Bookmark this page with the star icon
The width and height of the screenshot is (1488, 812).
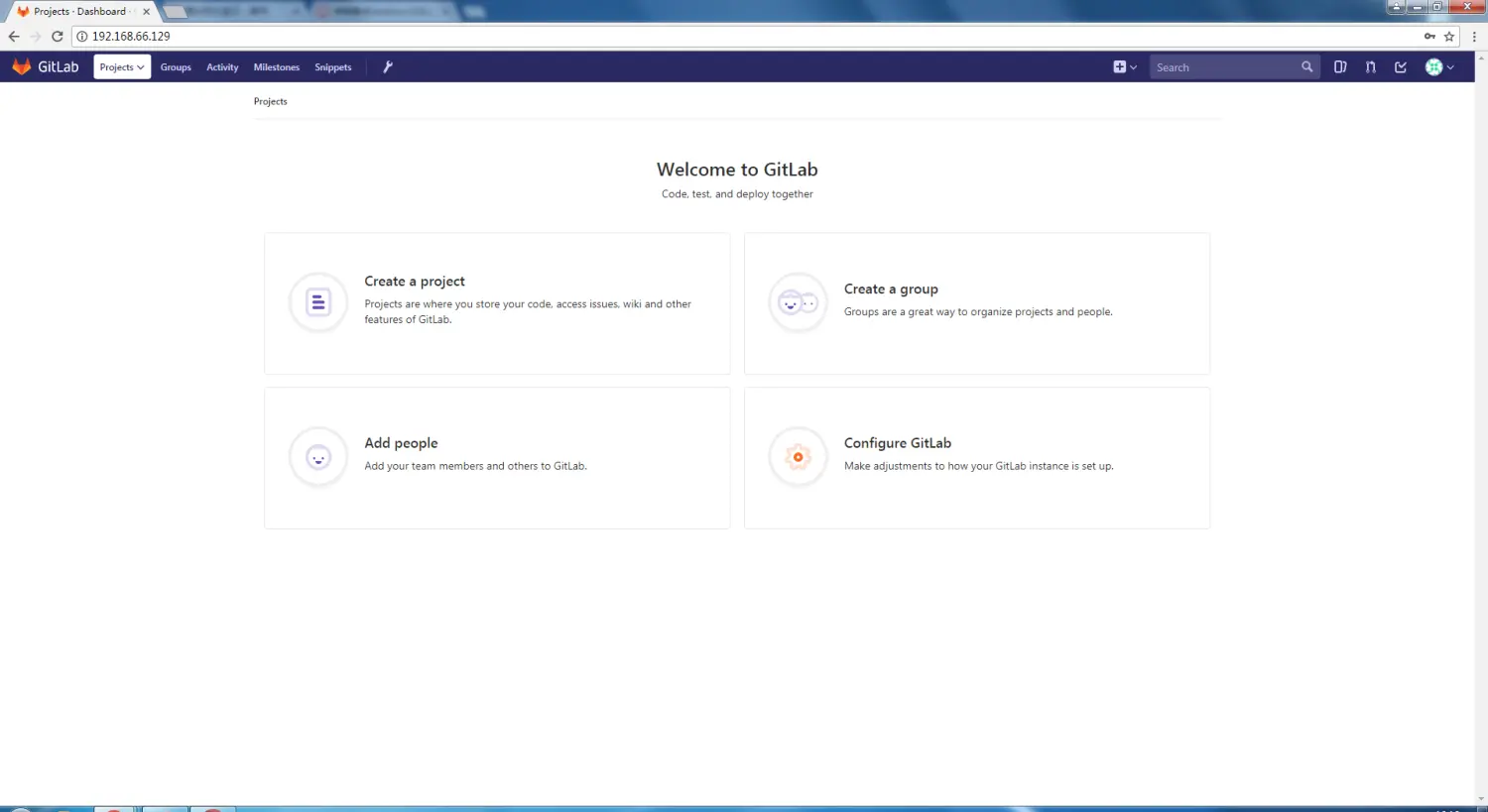click(1449, 36)
